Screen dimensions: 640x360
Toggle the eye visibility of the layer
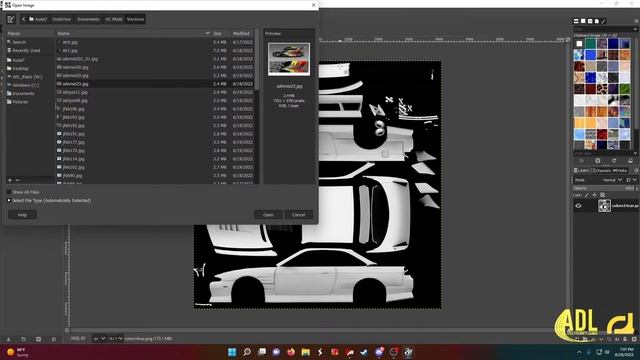click(x=578, y=206)
